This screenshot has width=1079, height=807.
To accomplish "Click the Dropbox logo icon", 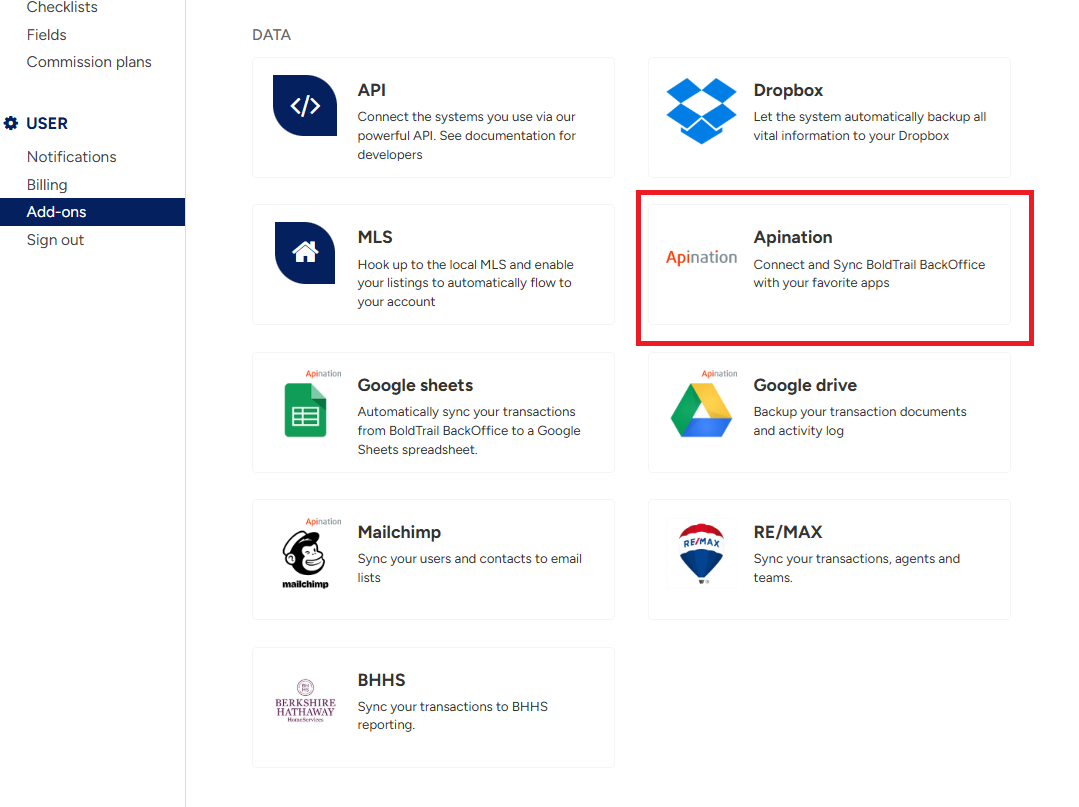I will (x=701, y=110).
